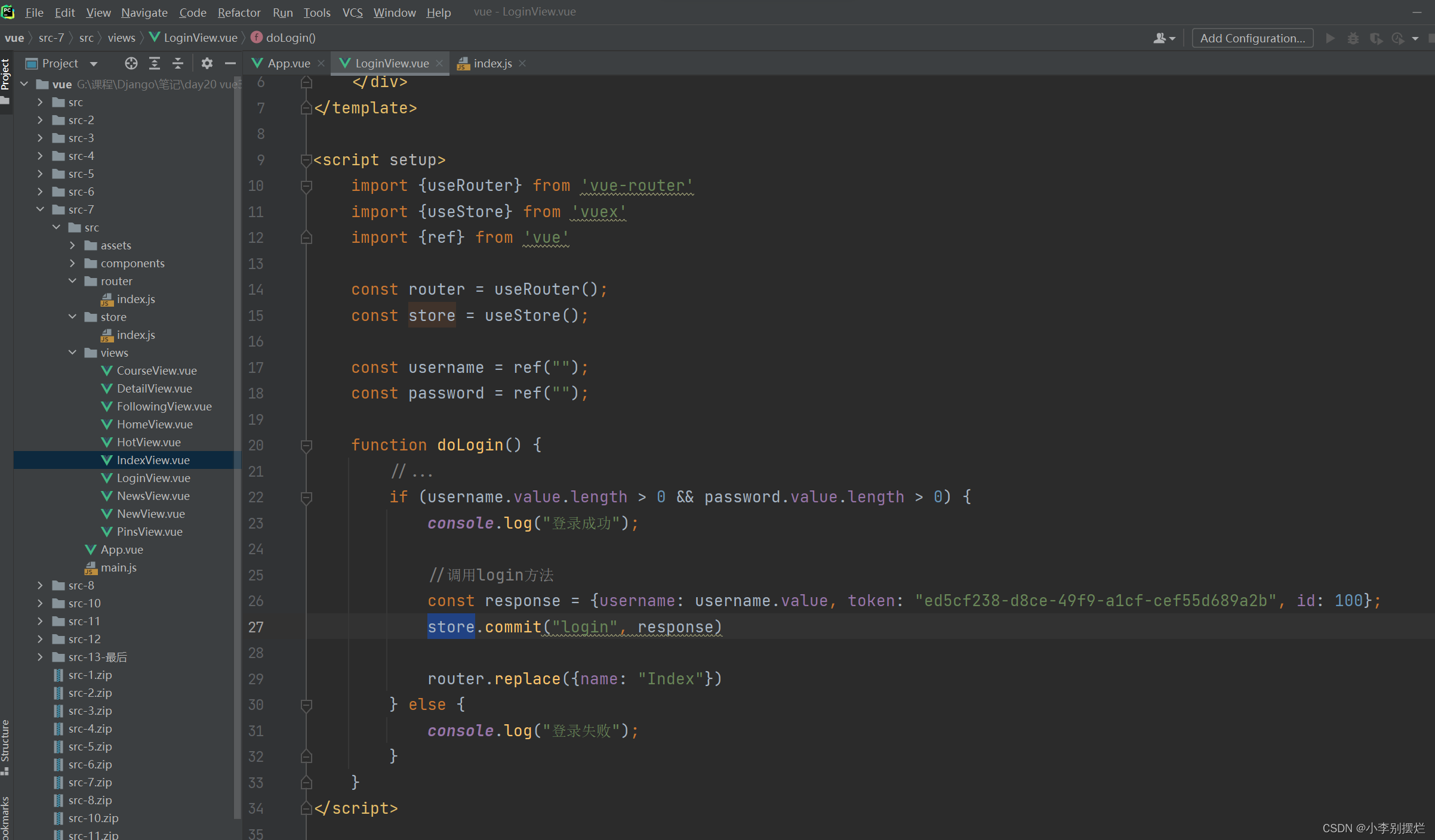Close the index.js editor tab

(522, 63)
